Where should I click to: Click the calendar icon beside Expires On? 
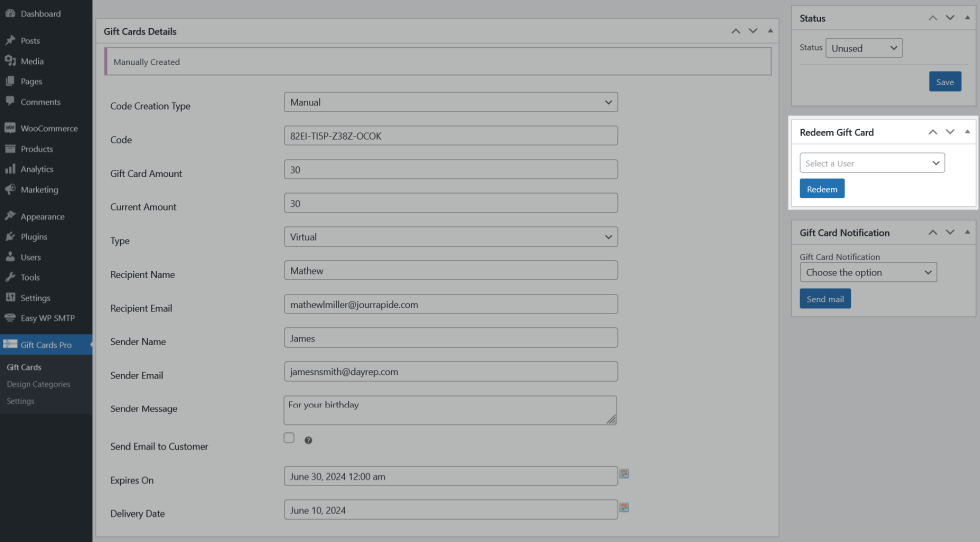coord(624,474)
